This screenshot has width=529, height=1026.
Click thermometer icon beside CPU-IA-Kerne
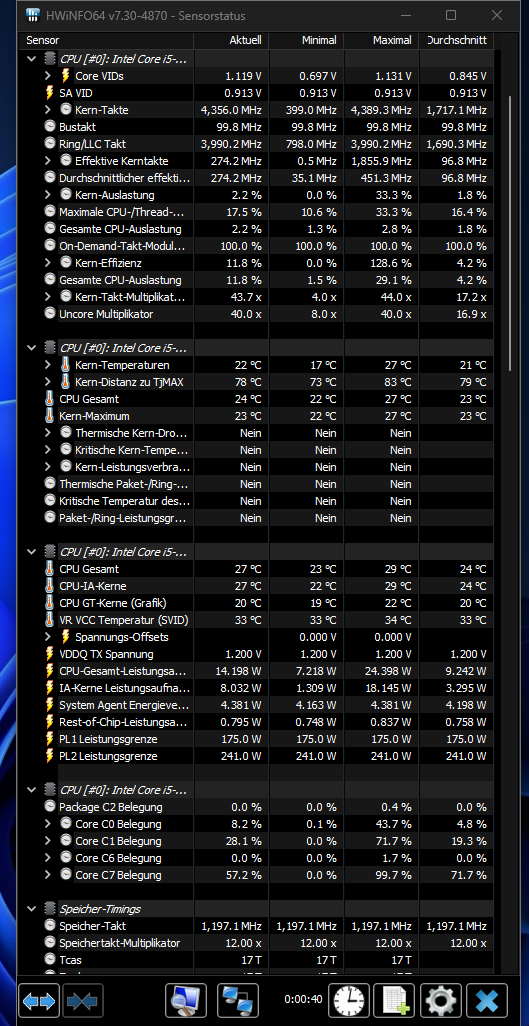coord(50,586)
